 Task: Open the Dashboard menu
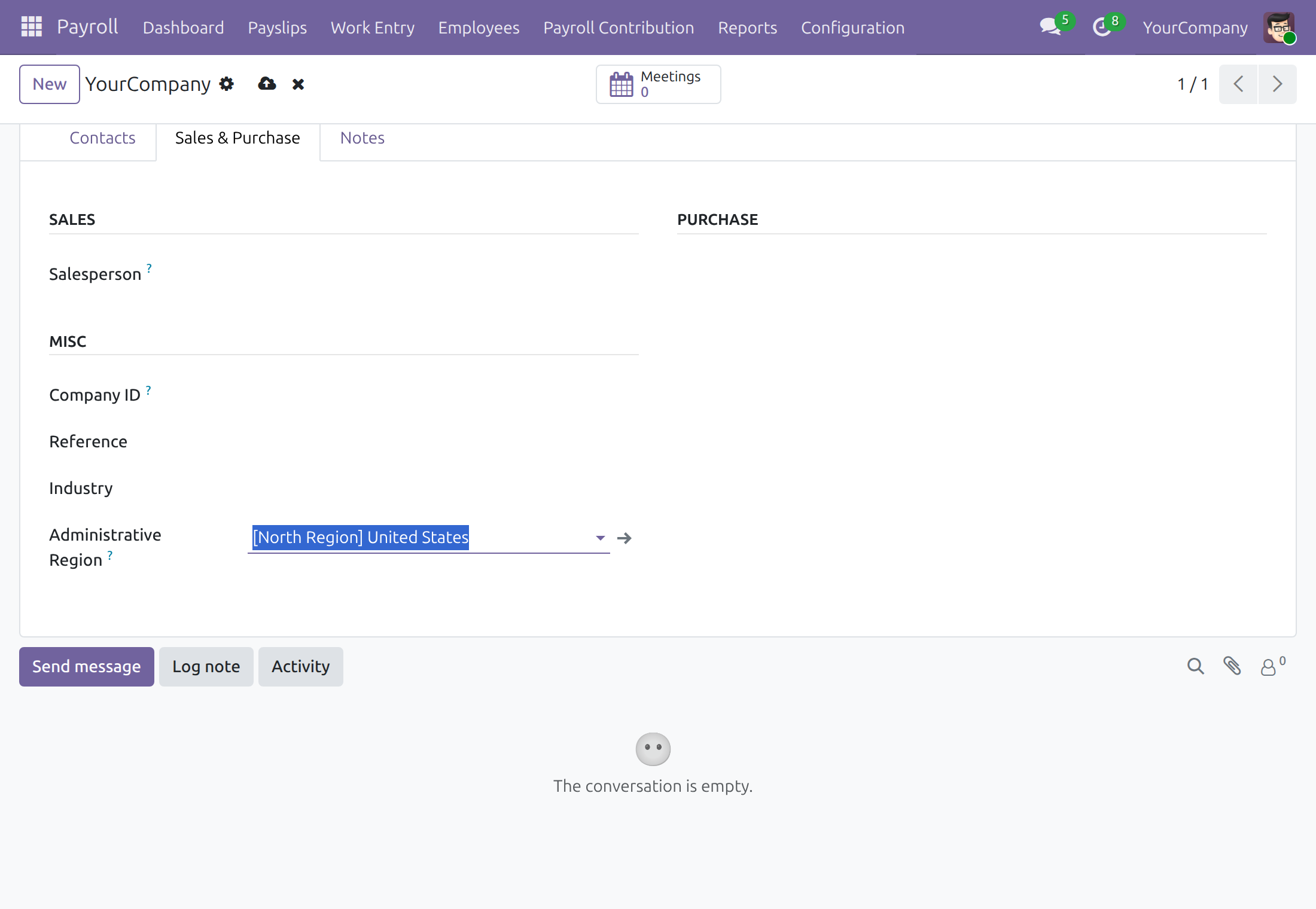[183, 28]
